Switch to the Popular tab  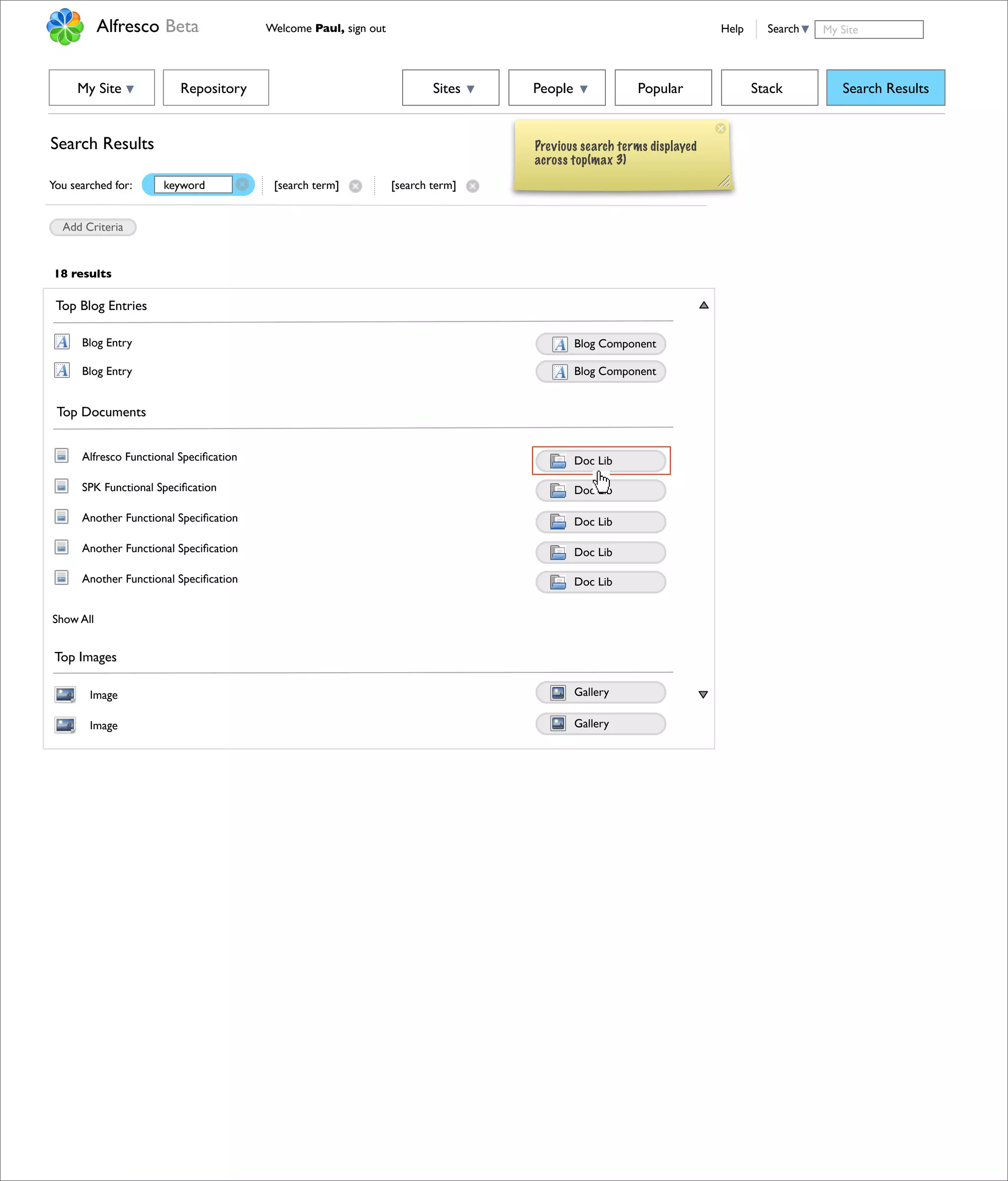pyautogui.click(x=663, y=88)
